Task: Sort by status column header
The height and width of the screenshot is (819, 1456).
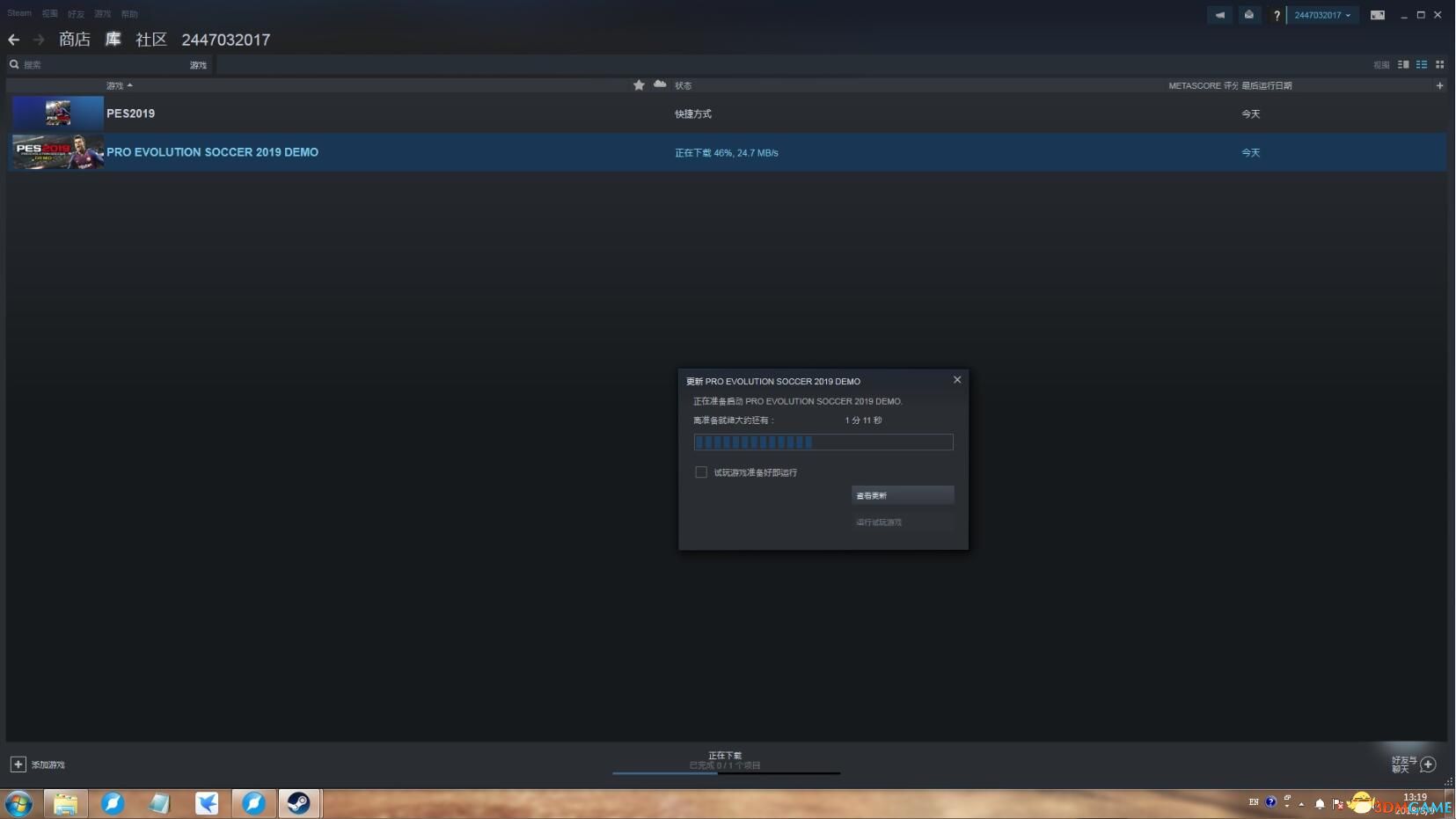Action: click(x=684, y=85)
